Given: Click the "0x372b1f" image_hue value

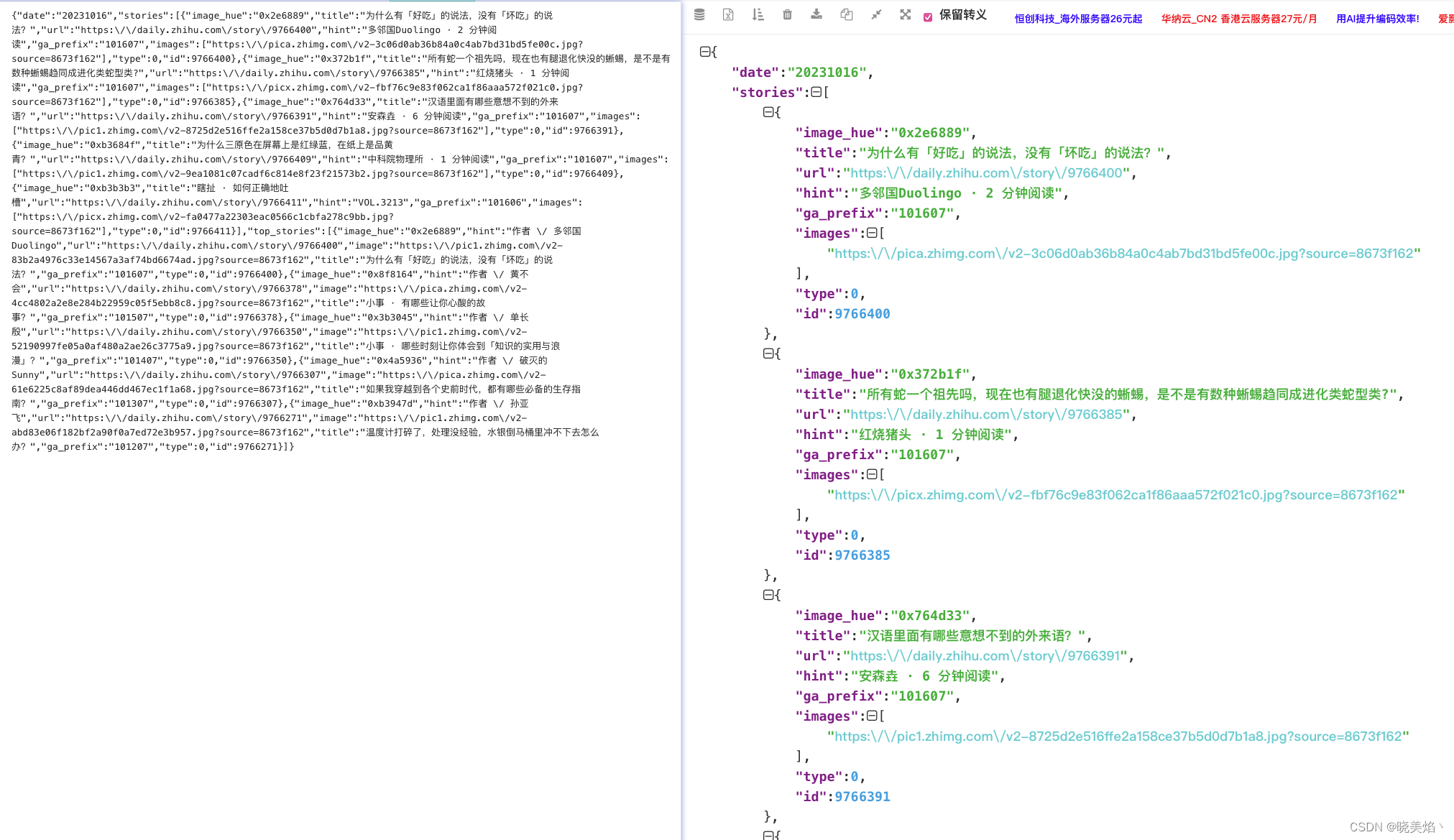Looking at the screenshot, I should [931, 374].
